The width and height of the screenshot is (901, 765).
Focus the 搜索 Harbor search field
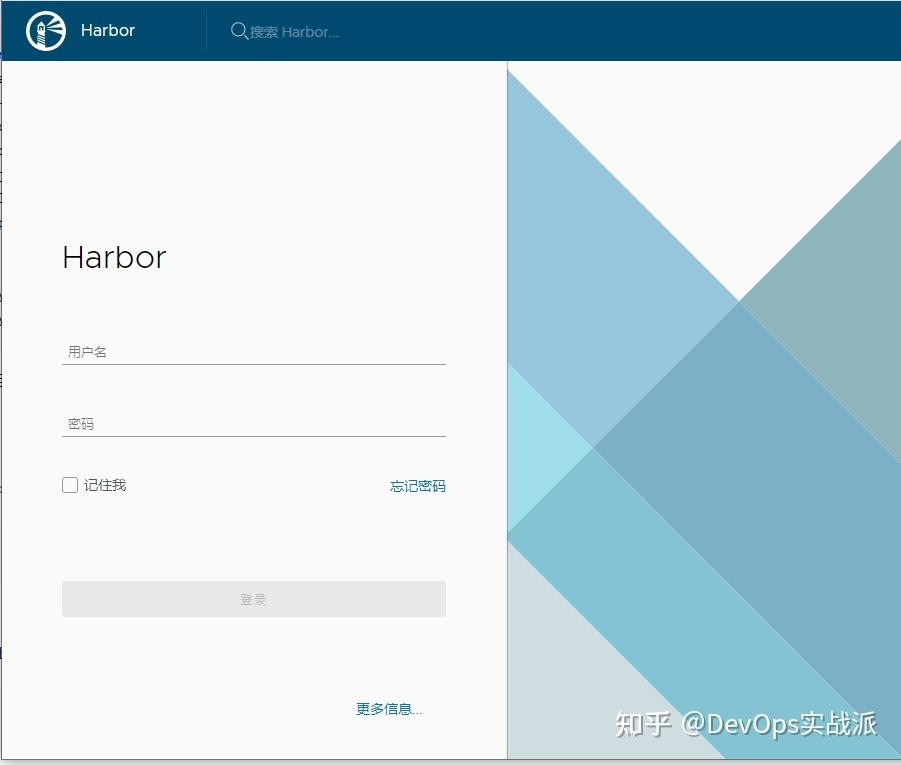[294, 32]
